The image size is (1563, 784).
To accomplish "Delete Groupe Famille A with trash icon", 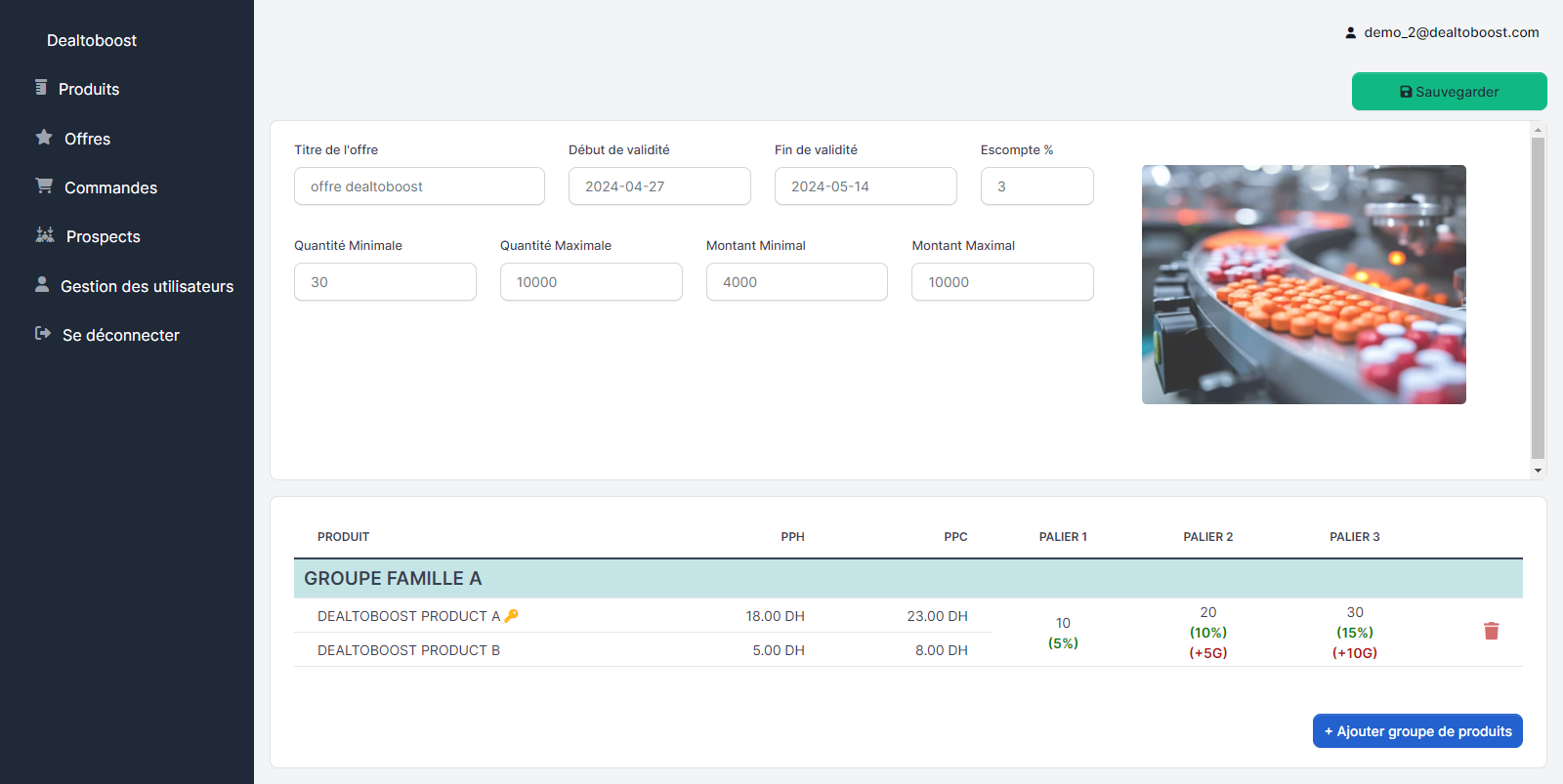I will pos(1491,631).
